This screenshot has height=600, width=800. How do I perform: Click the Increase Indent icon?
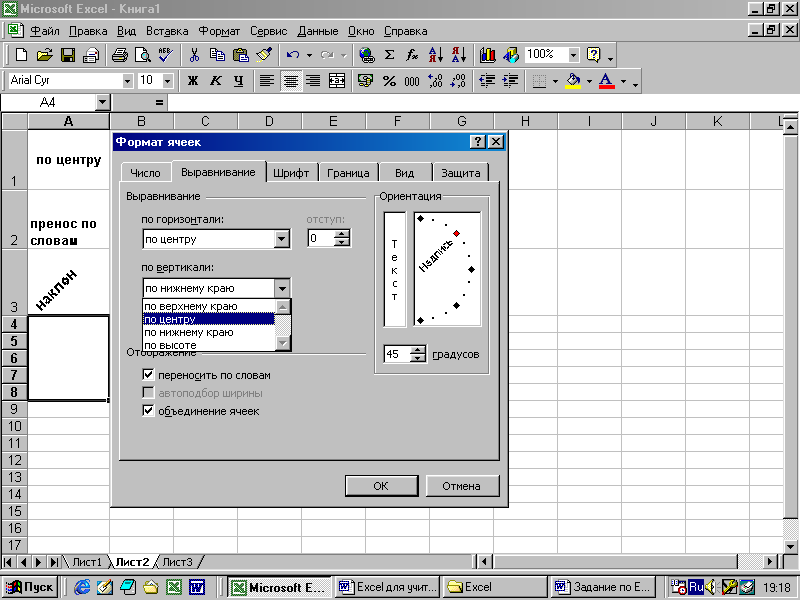pyautogui.click(x=510, y=81)
